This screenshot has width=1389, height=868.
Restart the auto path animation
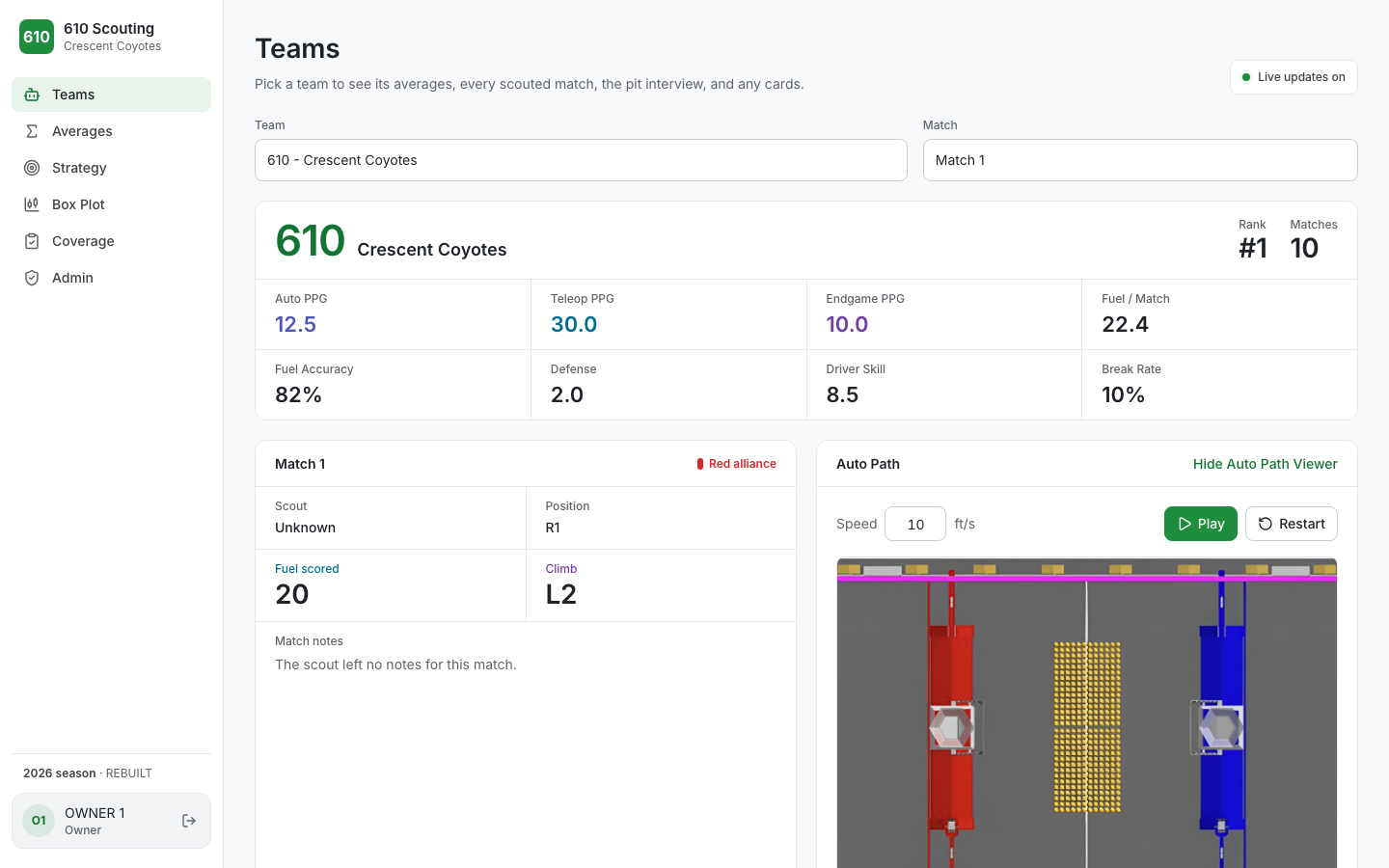point(1291,524)
